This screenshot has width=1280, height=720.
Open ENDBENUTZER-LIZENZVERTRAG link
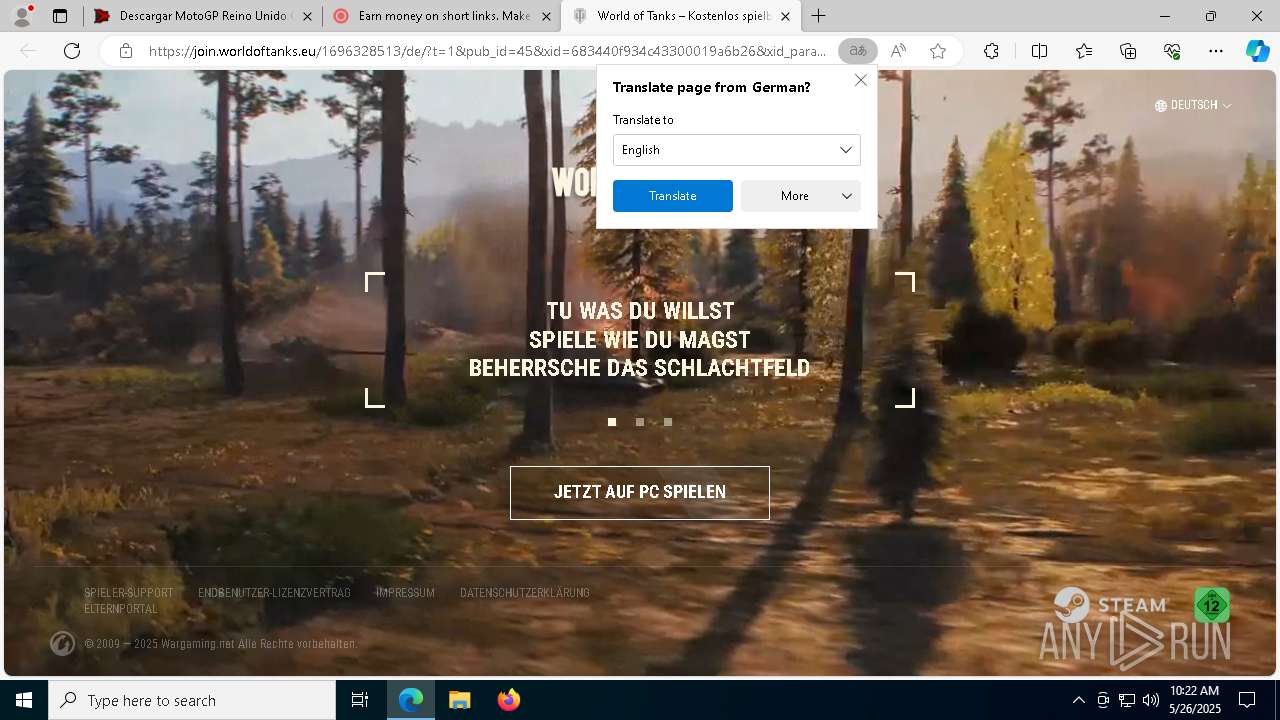tap(274, 593)
